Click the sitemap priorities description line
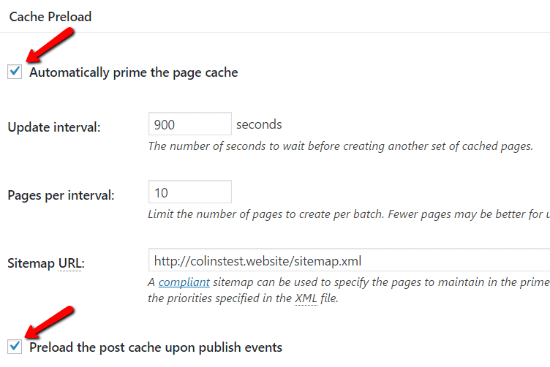The height and width of the screenshot is (367, 550). (x=243, y=298)
